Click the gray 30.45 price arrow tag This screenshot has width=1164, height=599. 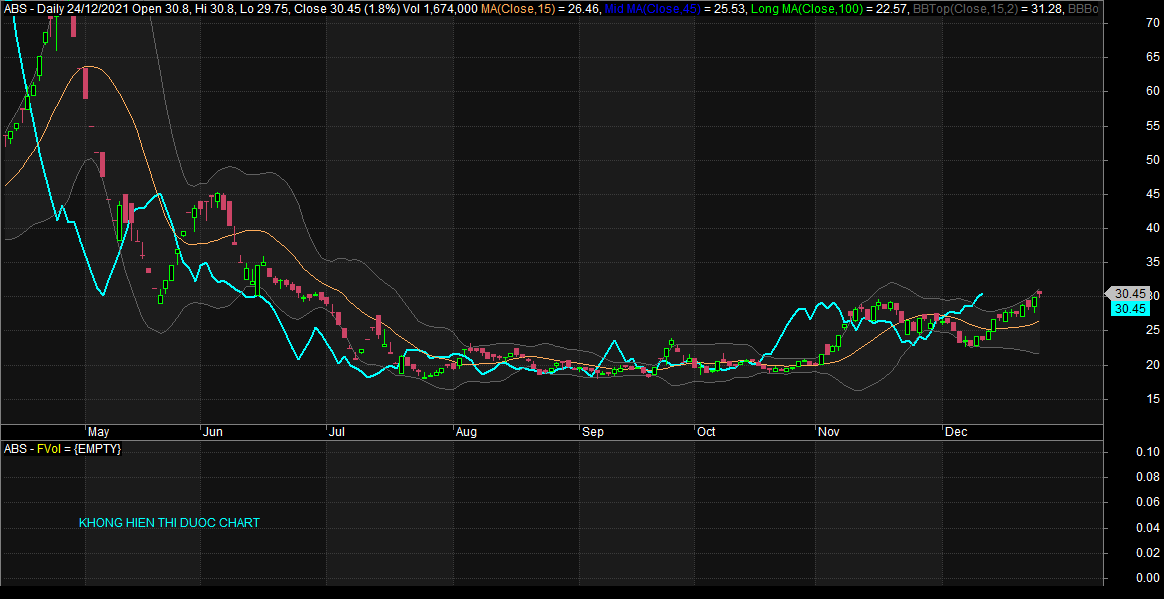(1128, 293)
